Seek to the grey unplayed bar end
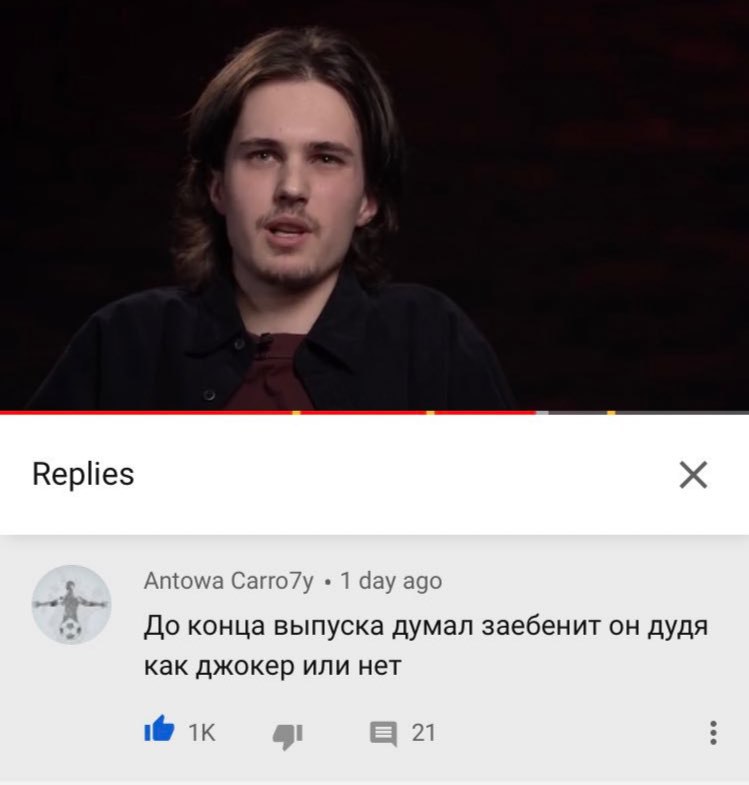 746,413
